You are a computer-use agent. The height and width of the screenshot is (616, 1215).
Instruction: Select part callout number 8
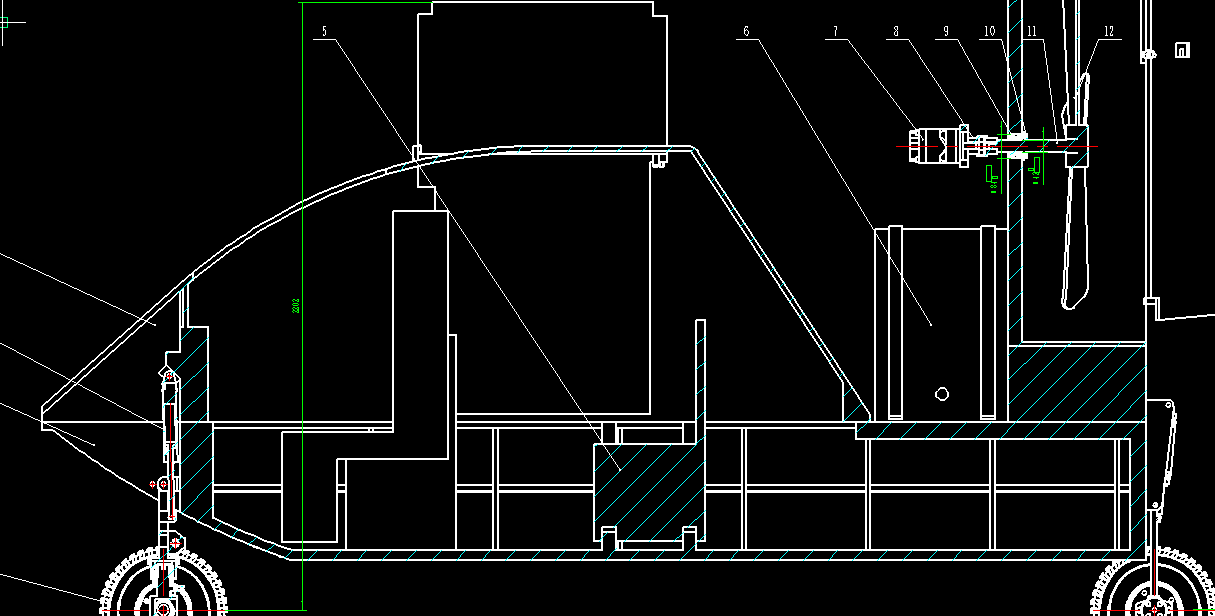coord(897,31)
